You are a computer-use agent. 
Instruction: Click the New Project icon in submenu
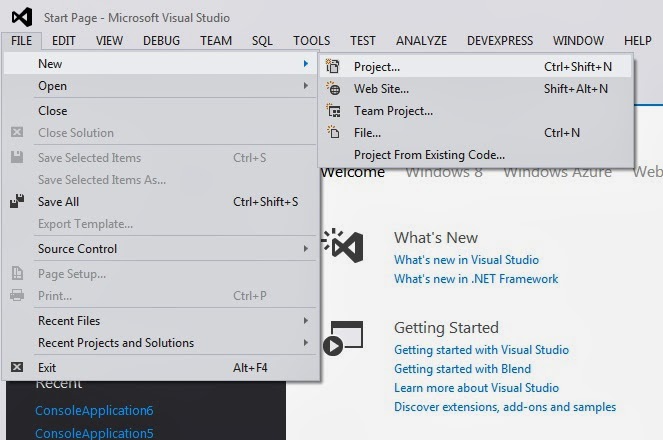(x=334, y=66)
